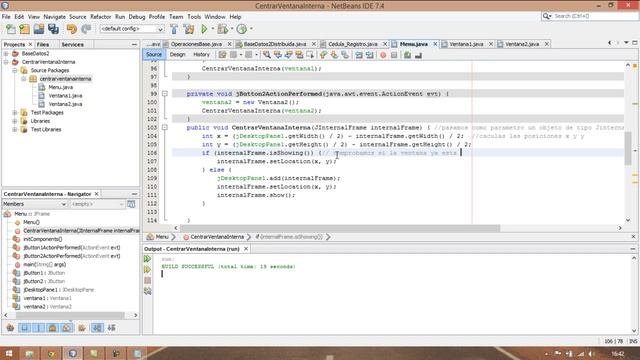Viewport: 640px width, 360px height.
Task: Click the Start Macro Recording red icon
Action: pyautogui.click(x=383, y=55)
